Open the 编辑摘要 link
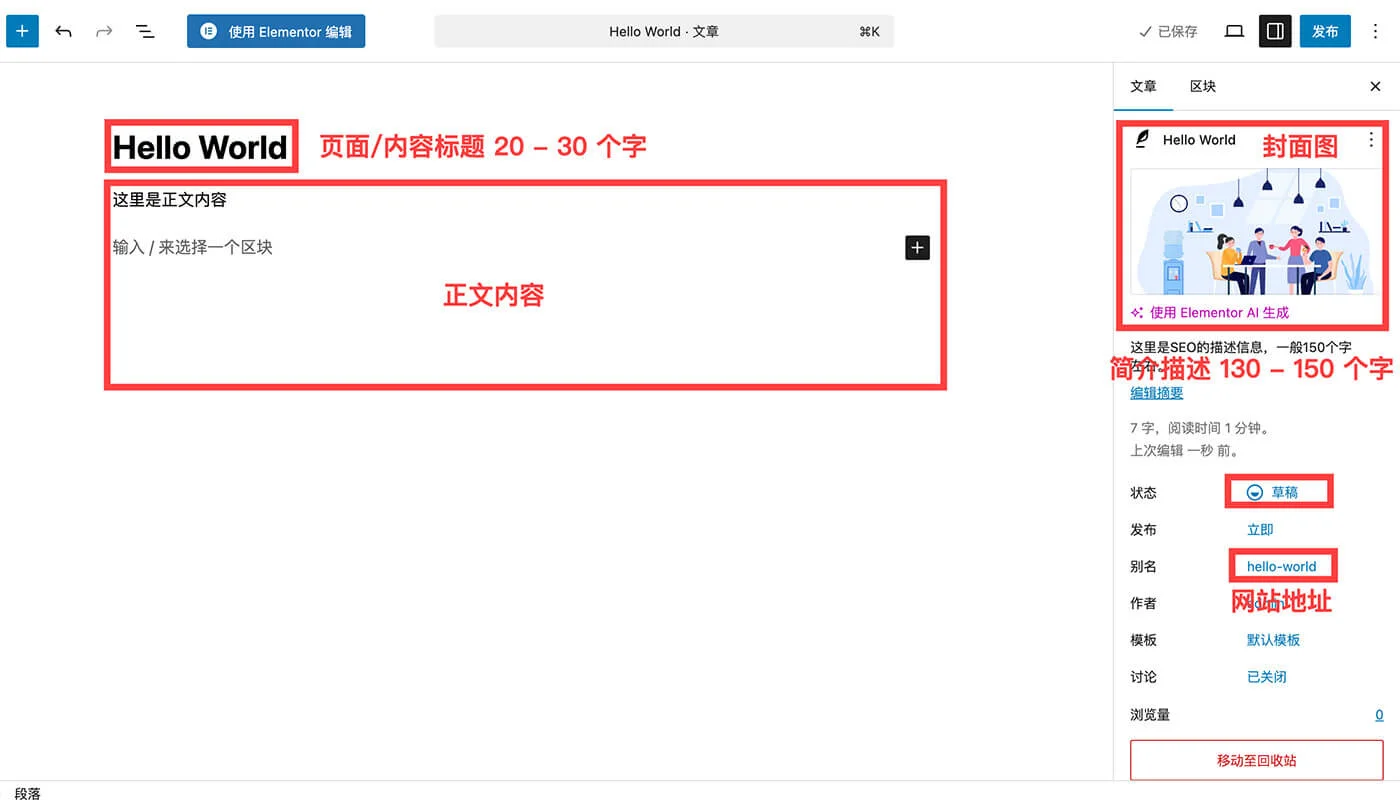 [x=1156, y=392]
